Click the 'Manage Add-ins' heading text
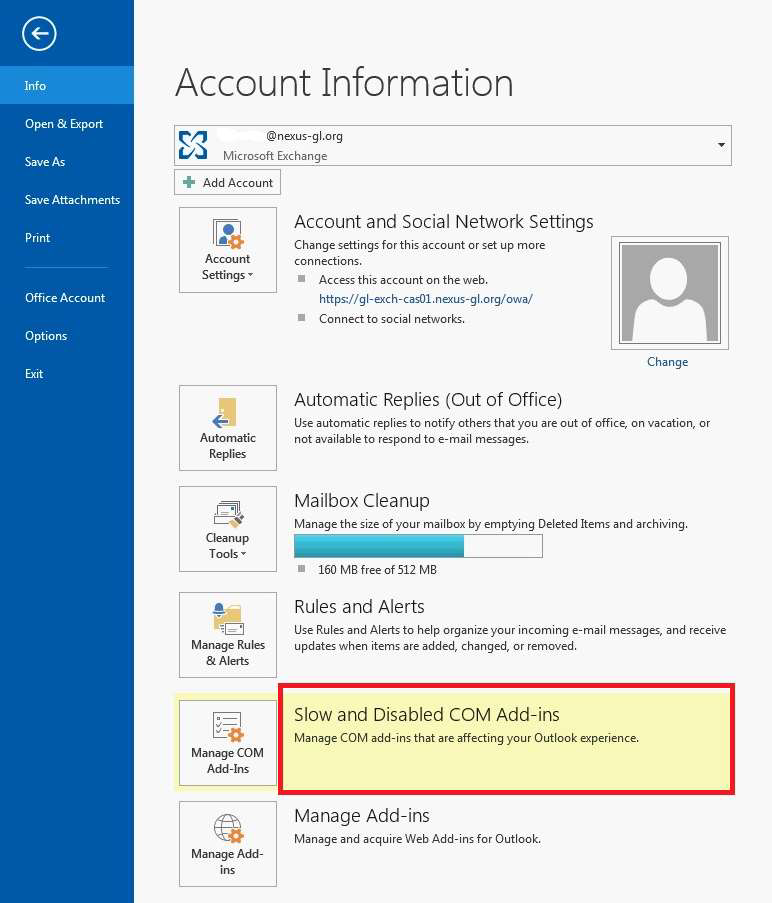Viewport: 772px width, 903px height. point(362,816)
